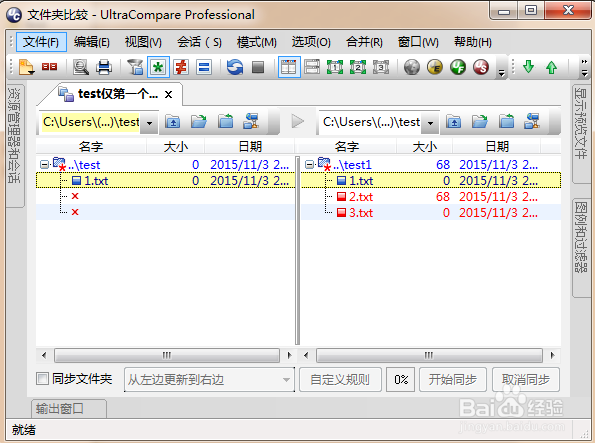This screenshot has height=443, width=595.
Task: Open the filter funnel icon
Action: coord(135,67)
